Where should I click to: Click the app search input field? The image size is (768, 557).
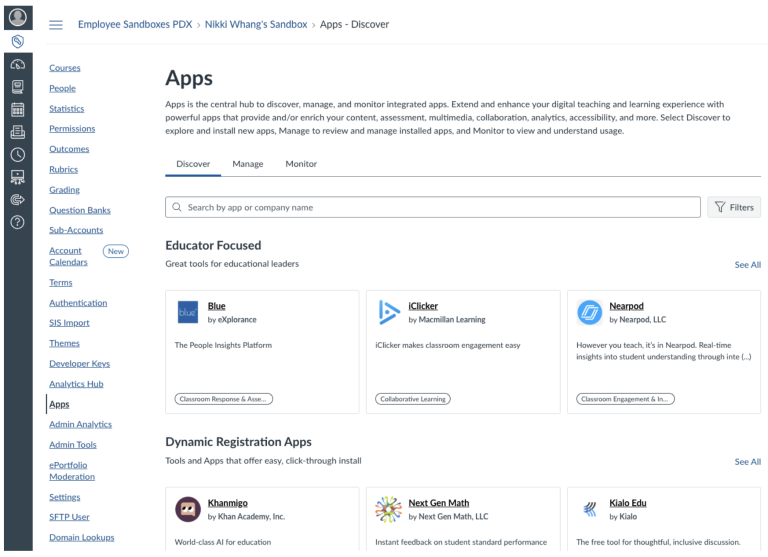pos(433,207)
